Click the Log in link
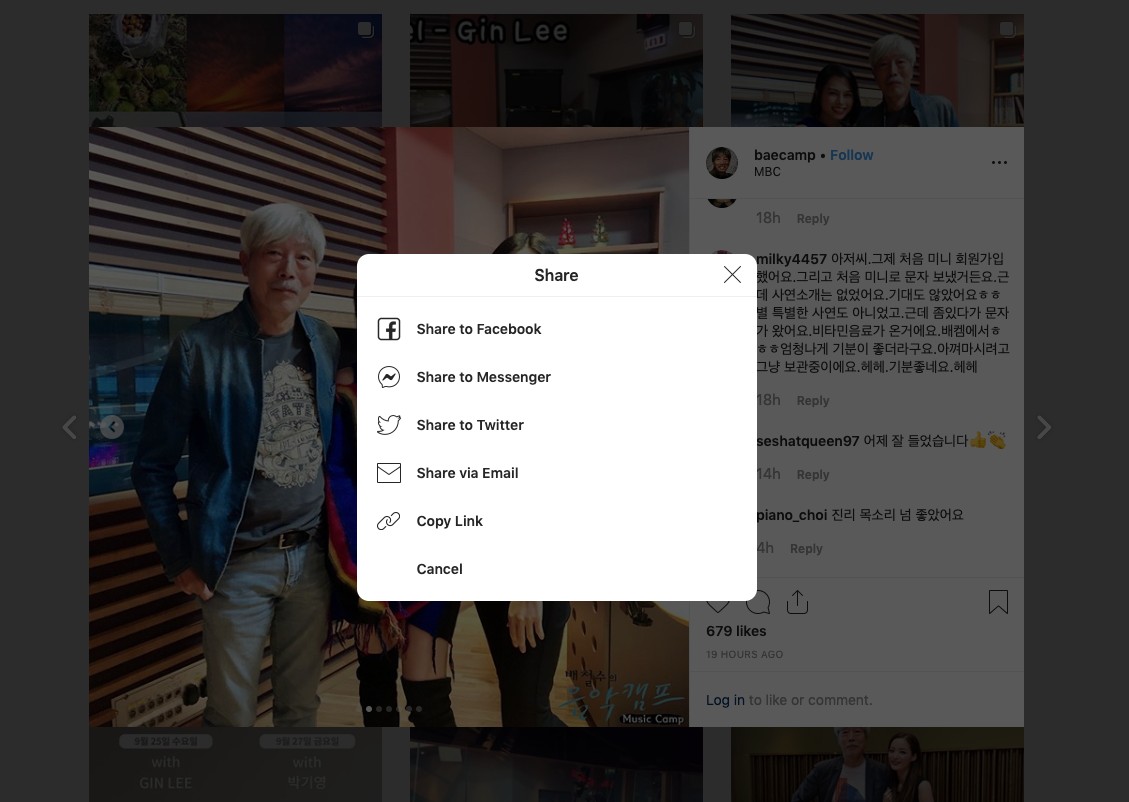Image resolution: width=1129 pixels, height=802 pixels. pos(725,700)
